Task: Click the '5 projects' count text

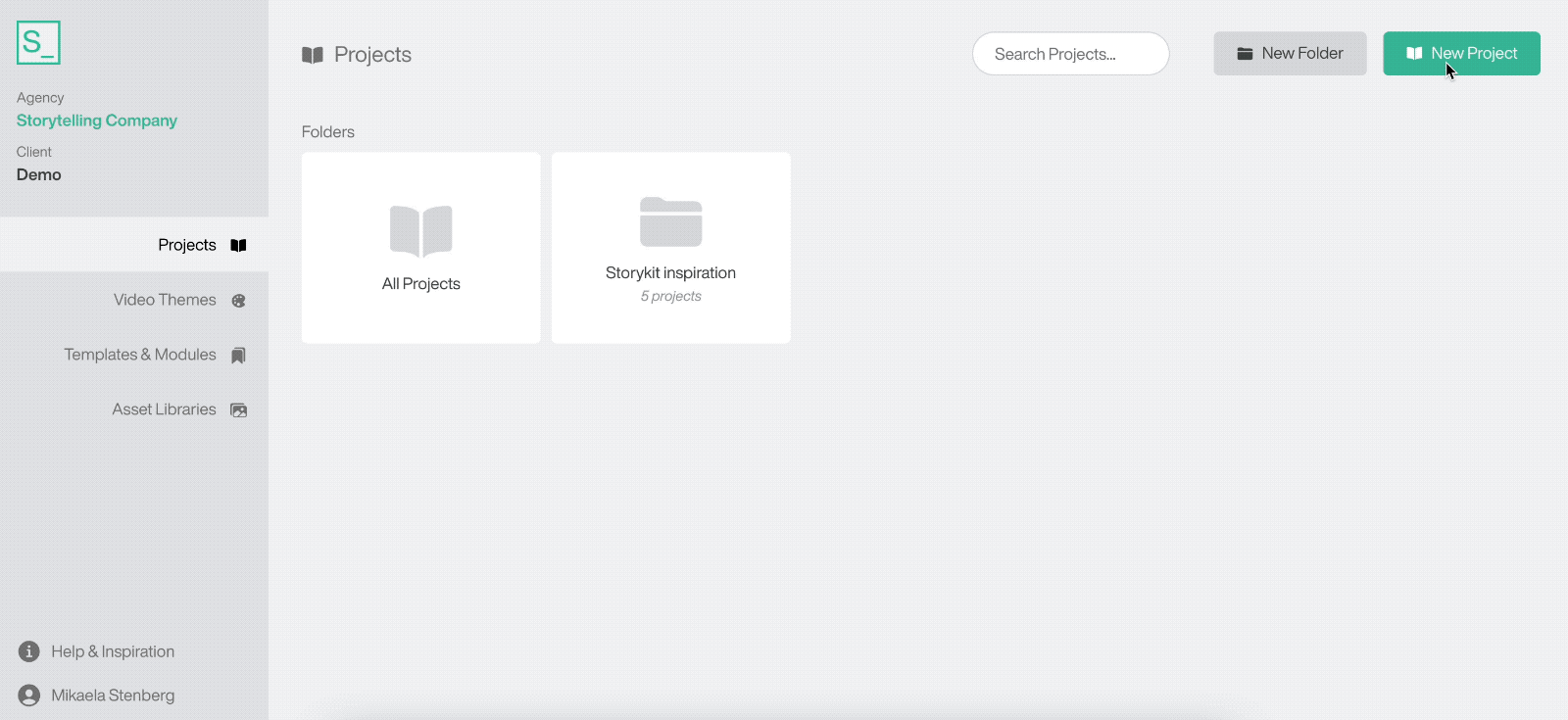Action: 670,296
